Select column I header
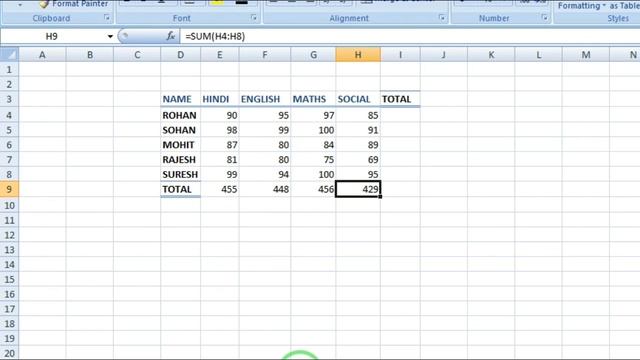 [400, 55]
